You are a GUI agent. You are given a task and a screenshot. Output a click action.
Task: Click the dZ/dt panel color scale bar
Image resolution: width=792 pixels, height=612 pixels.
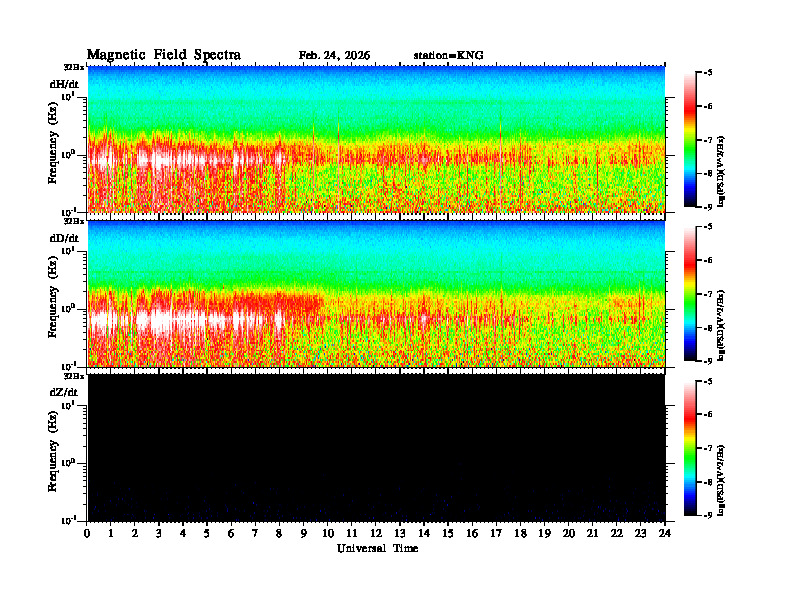coord(690,448)
